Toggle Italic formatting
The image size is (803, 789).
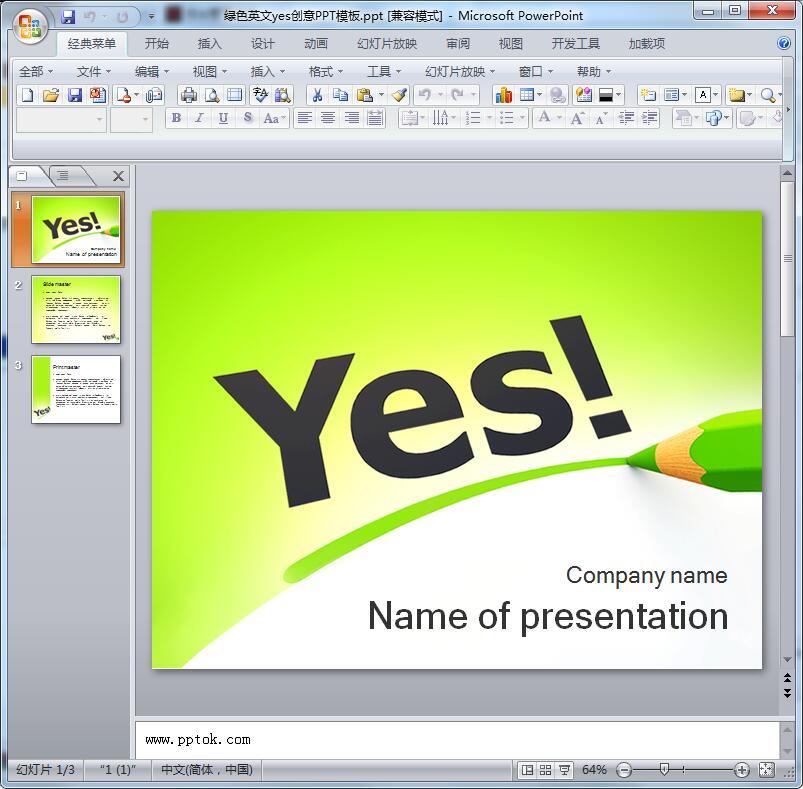point(199,118)
